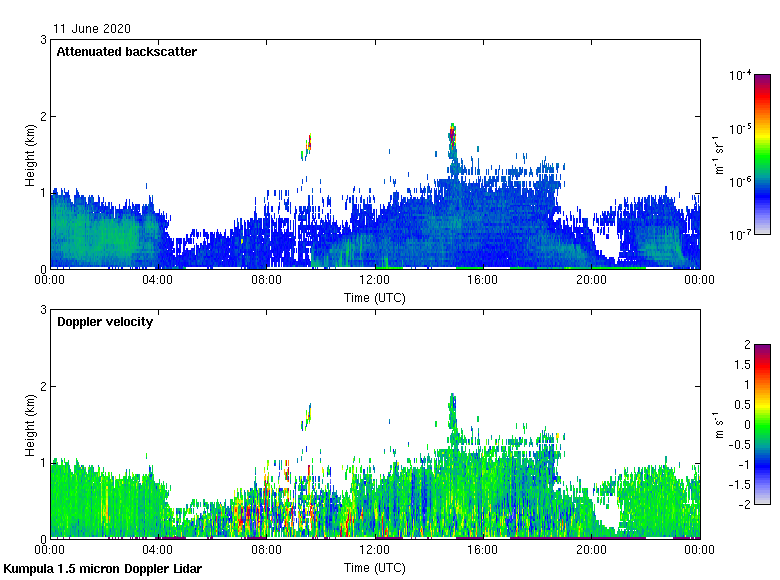
Task: Click "Height (km)" axis label of backscatter plot
Action: pyautogui.click(x=30, y=154)
